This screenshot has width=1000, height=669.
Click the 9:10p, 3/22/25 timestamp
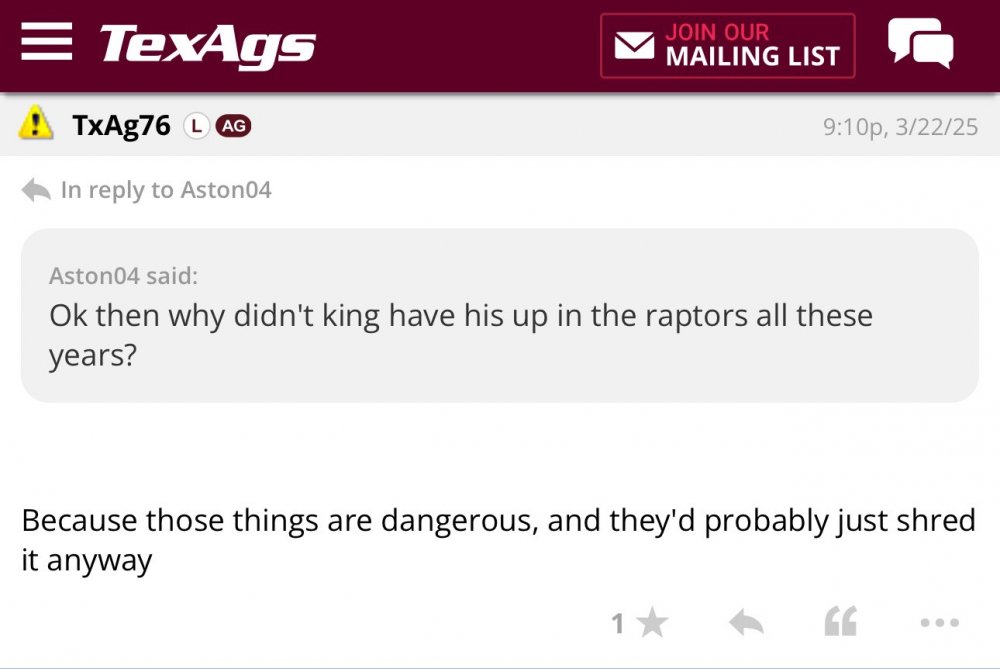pos(899,127)
